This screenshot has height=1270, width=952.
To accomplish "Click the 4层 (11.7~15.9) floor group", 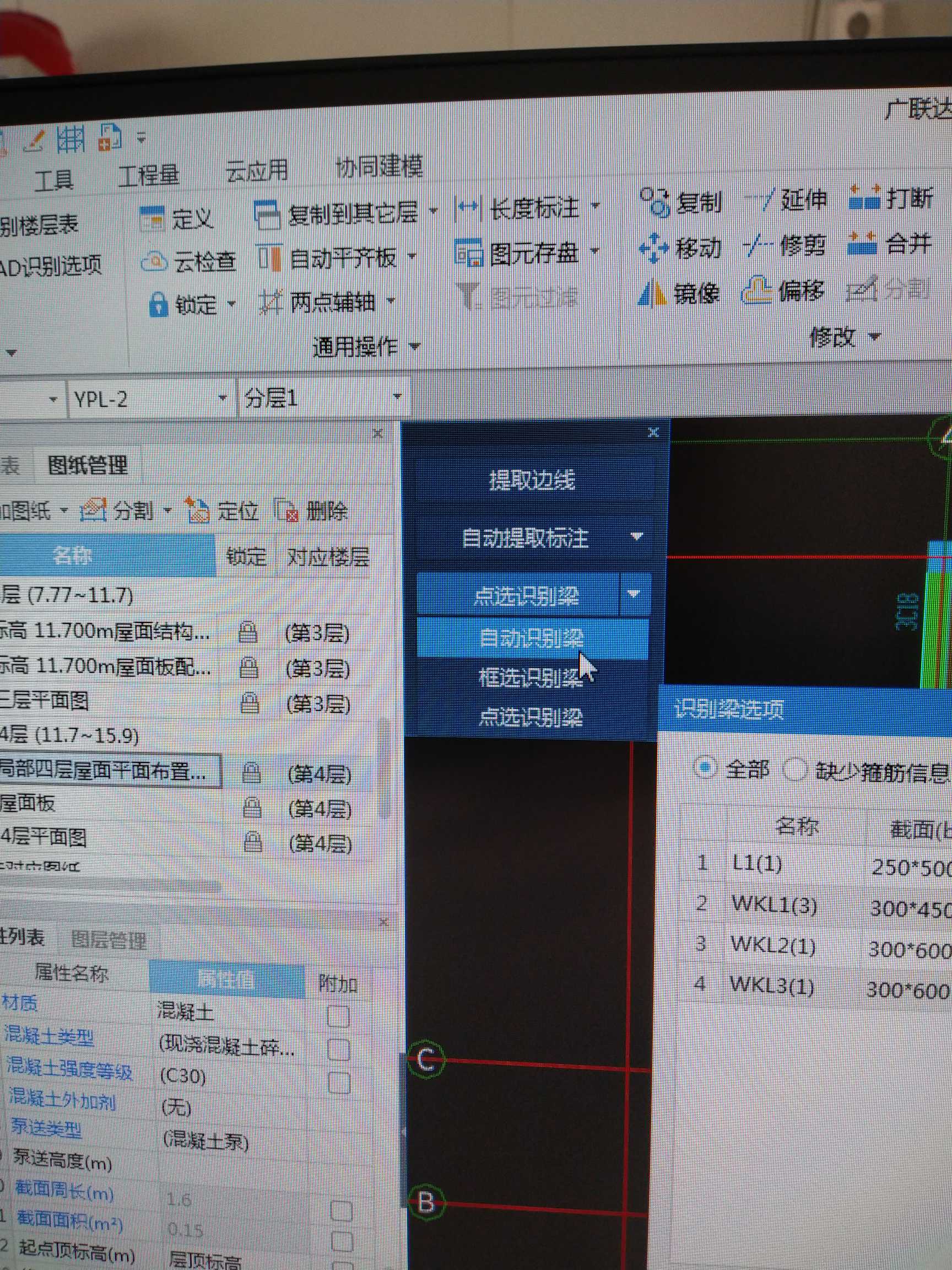I will [69, 735].
